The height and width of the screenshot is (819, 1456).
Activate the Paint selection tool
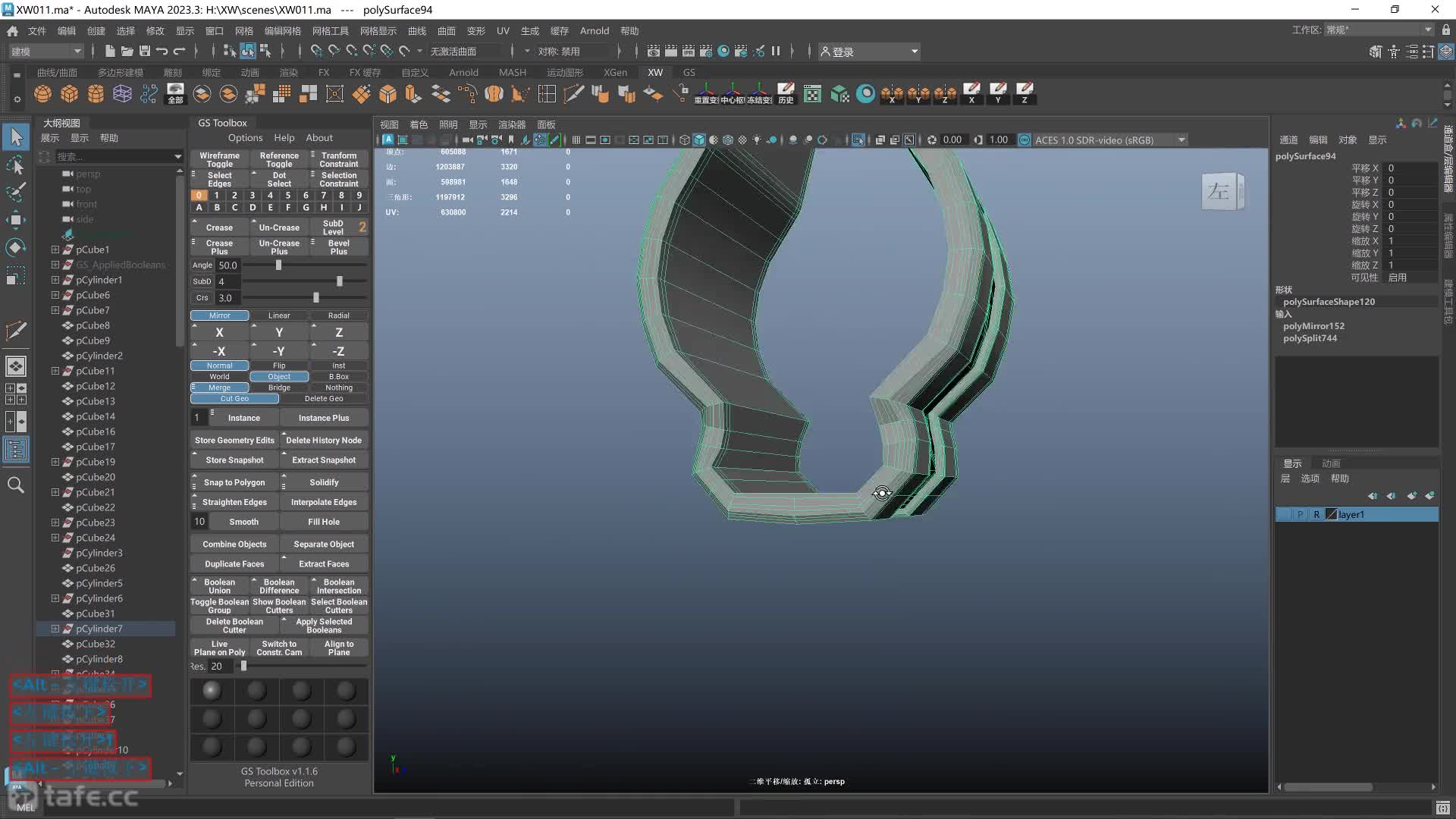(16, 192)
